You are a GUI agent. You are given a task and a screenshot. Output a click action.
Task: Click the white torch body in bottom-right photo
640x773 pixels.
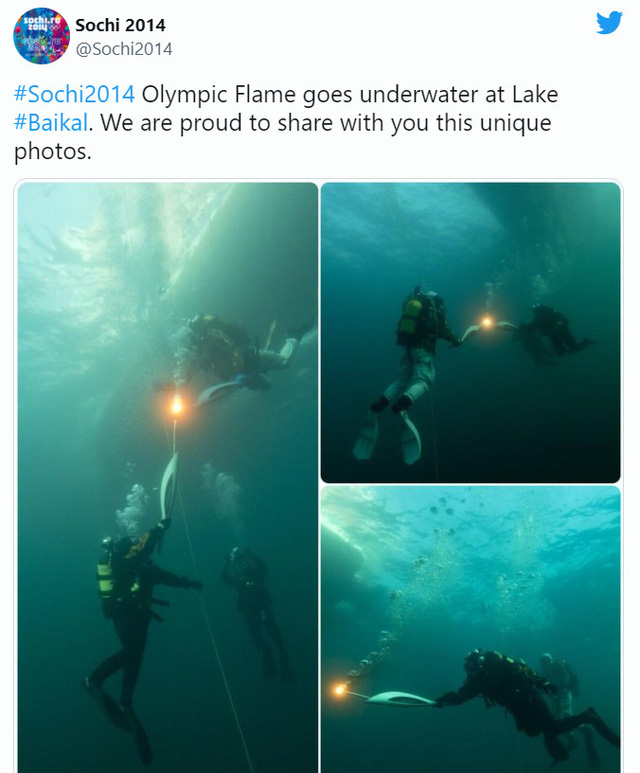coord(400,698)
